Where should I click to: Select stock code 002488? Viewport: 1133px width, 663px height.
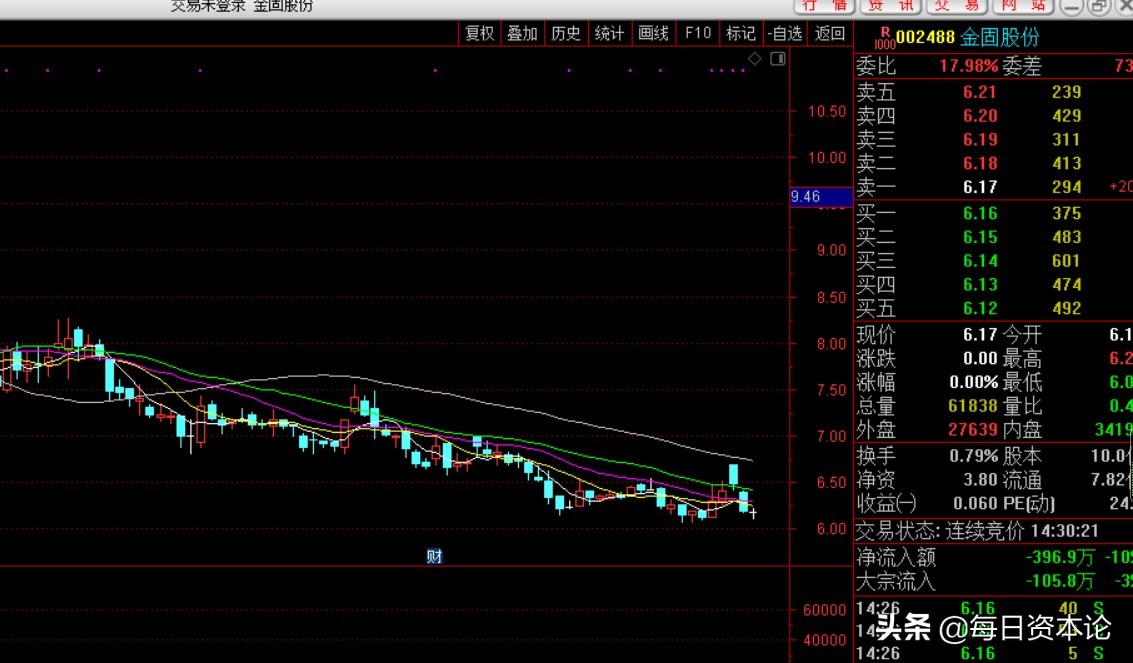926,37
